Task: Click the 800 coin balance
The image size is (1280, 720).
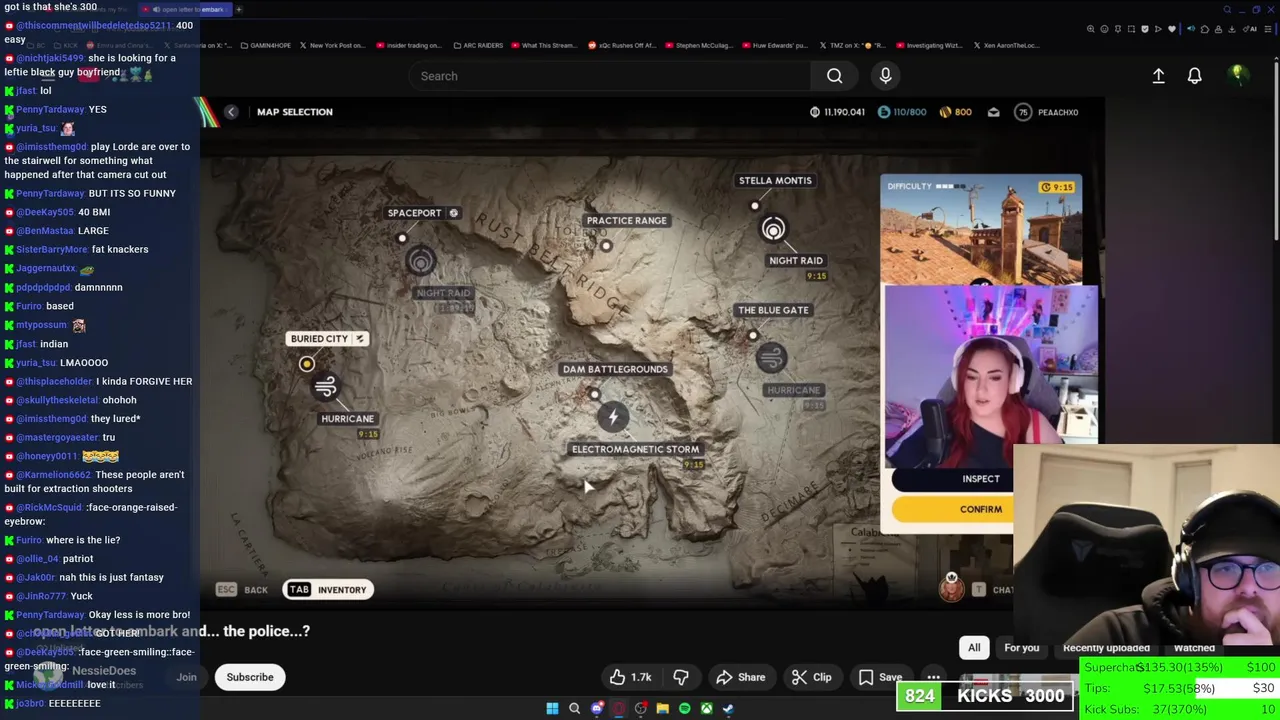Action: (956, 112)
